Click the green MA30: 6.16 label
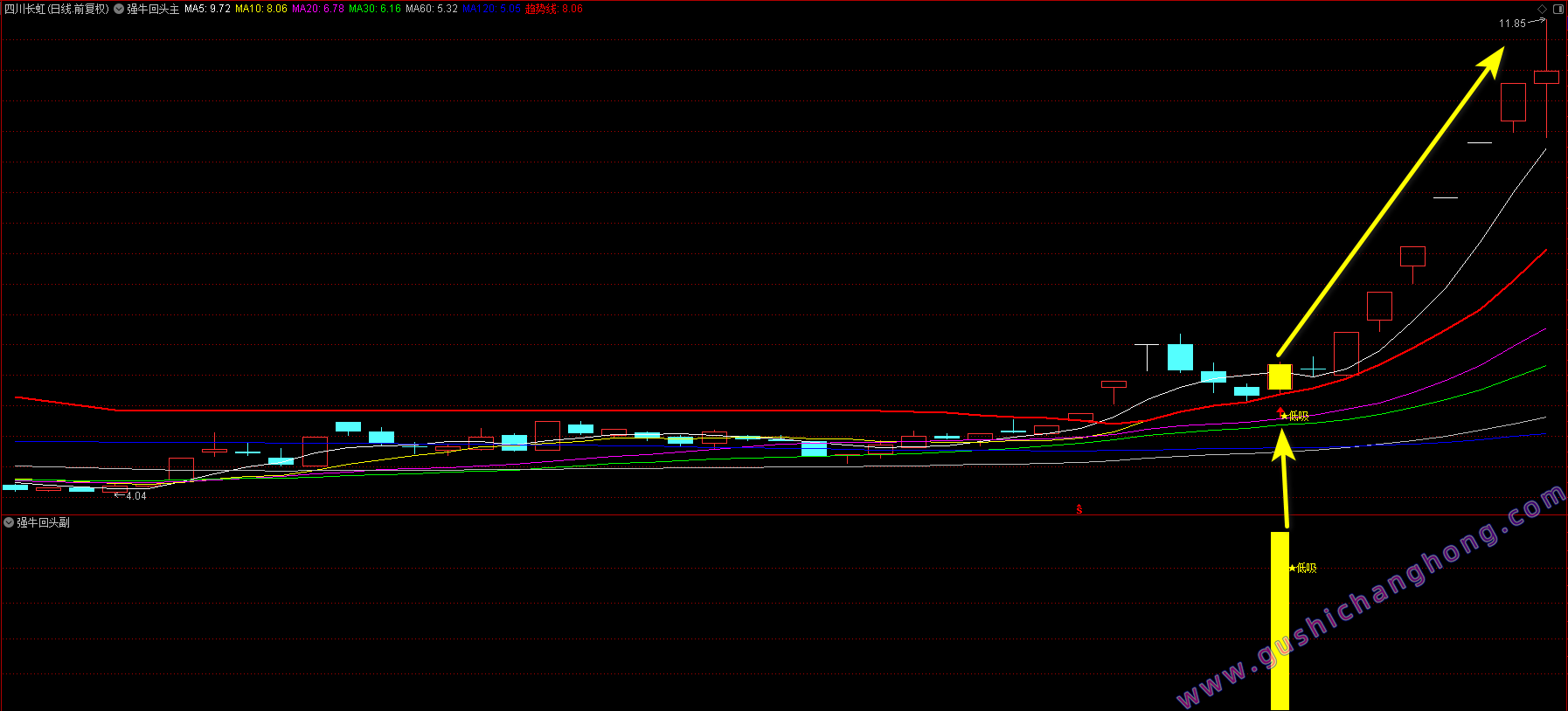Viewport: 1568px width, 711px height. [375, 9]
